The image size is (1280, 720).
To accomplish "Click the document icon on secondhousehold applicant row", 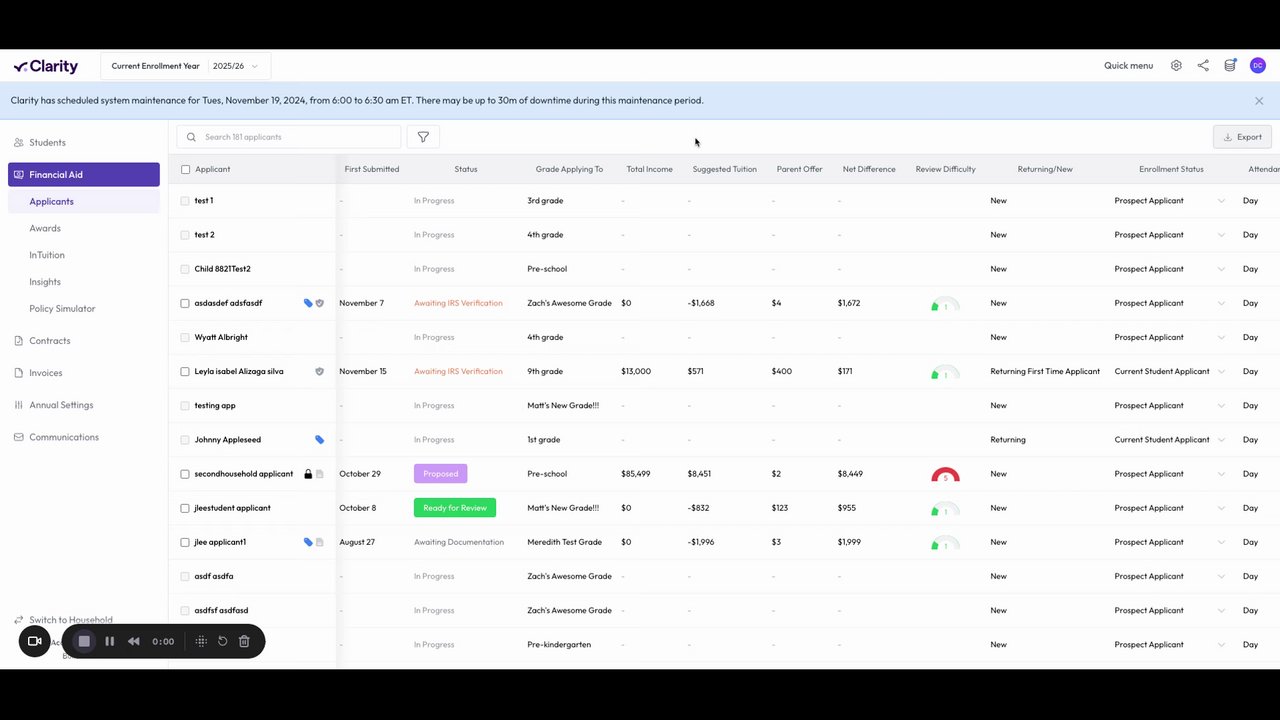I will 320,474.
